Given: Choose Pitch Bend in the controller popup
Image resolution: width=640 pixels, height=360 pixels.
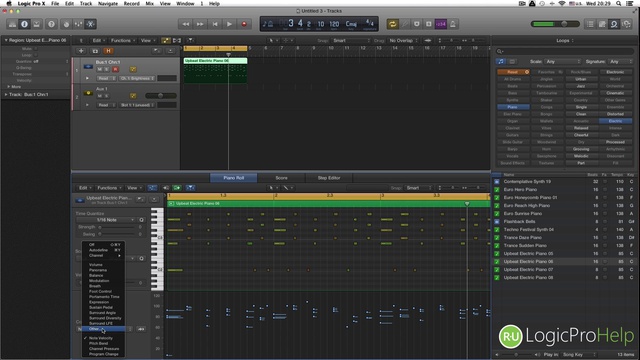Looking at the screenshot, I should pos(103,344).
